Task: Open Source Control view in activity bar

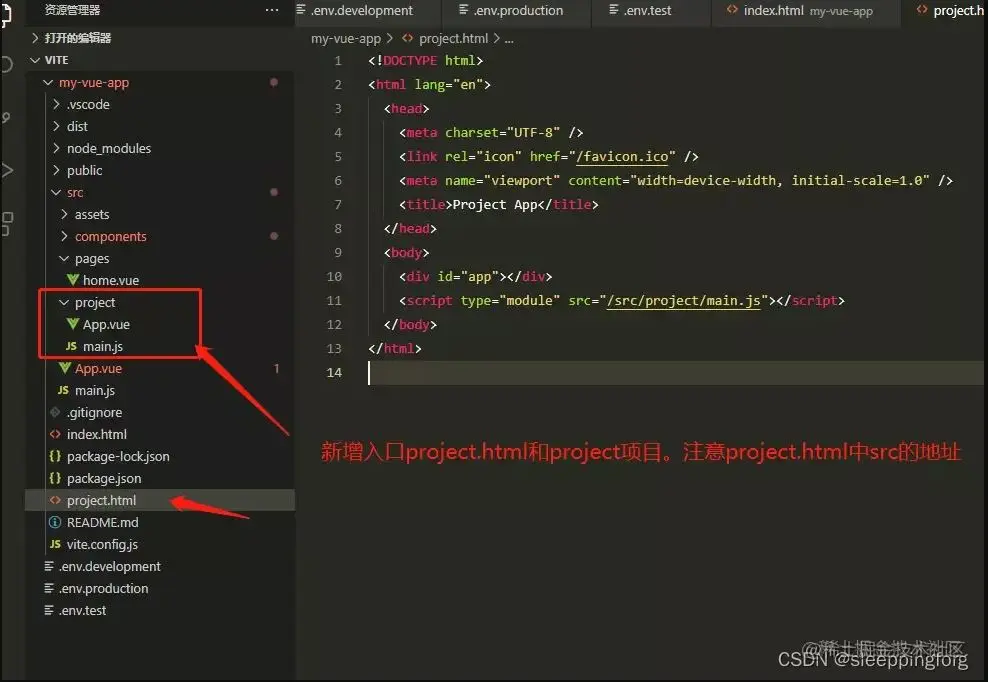Action: pos(6,117)
